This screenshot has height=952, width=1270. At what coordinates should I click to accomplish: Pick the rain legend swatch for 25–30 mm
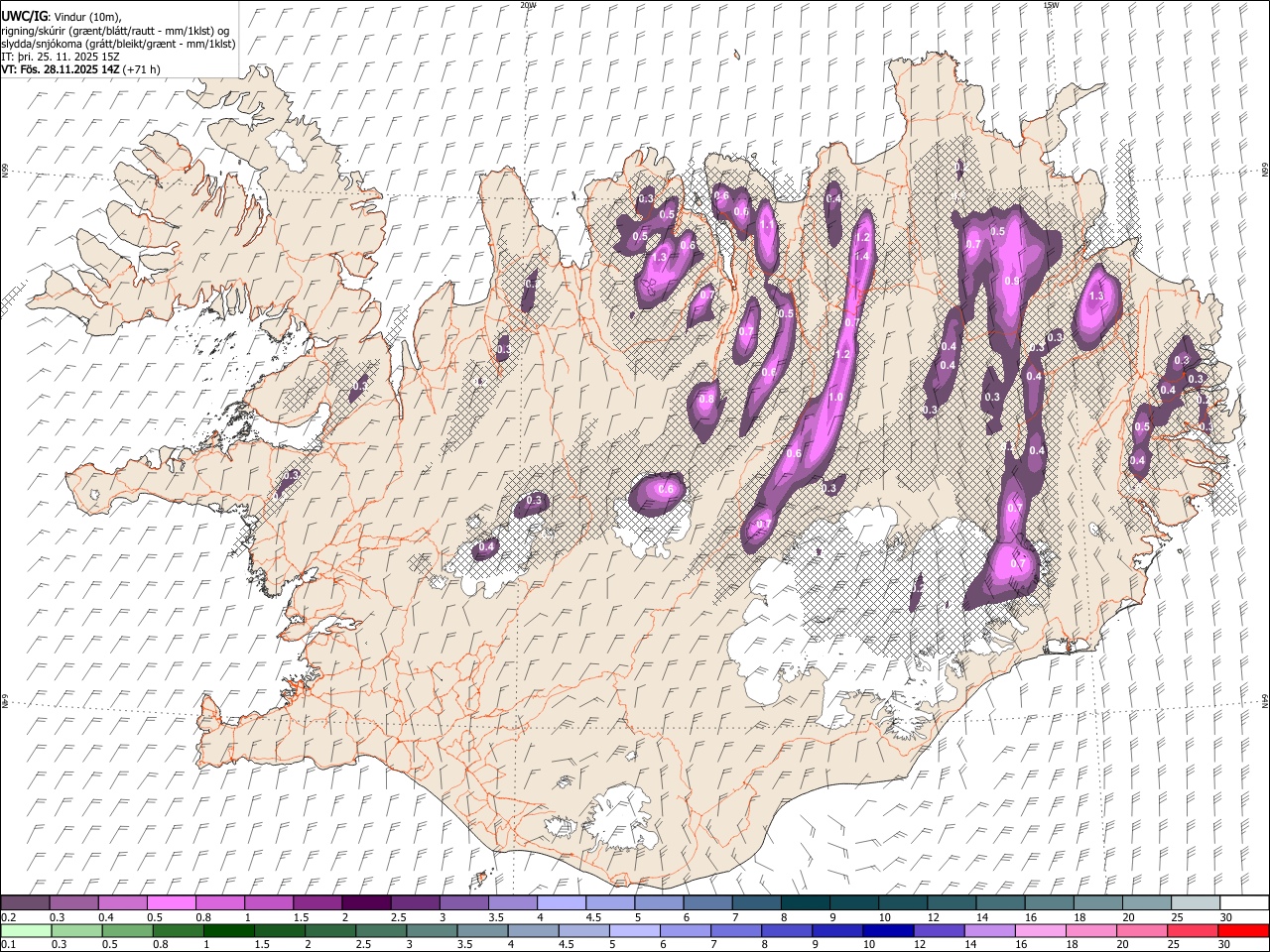[x=1193, y=930]
